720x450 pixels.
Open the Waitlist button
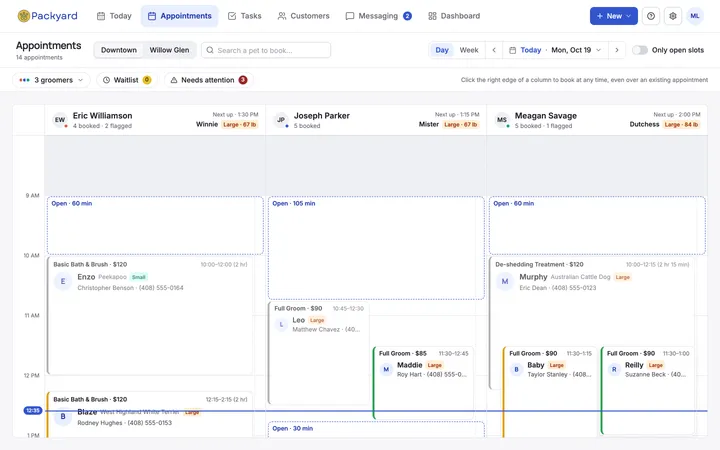[127, 80]
